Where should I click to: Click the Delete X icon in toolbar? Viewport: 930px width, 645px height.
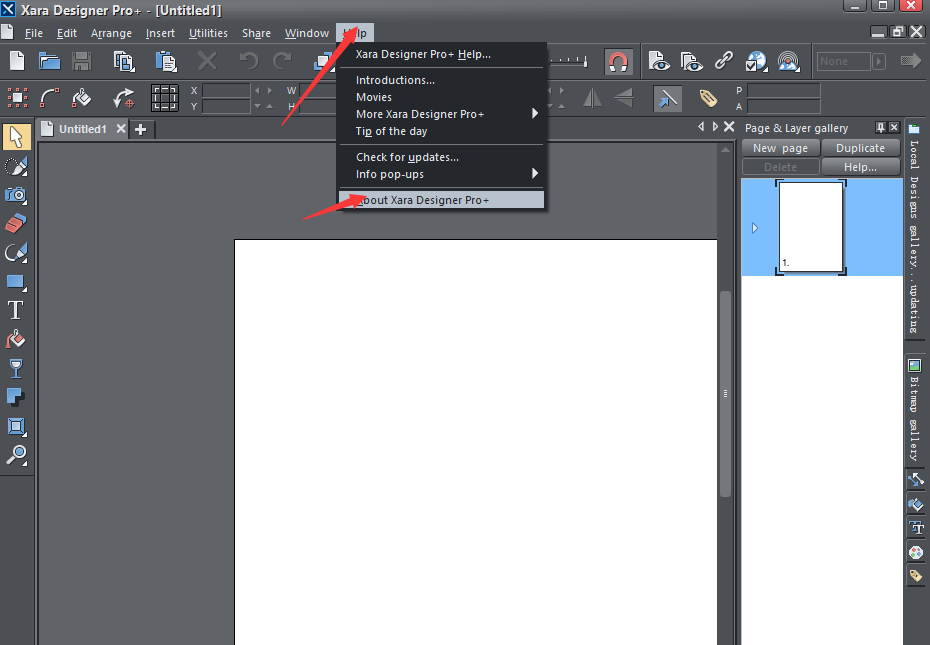point(207,61)
